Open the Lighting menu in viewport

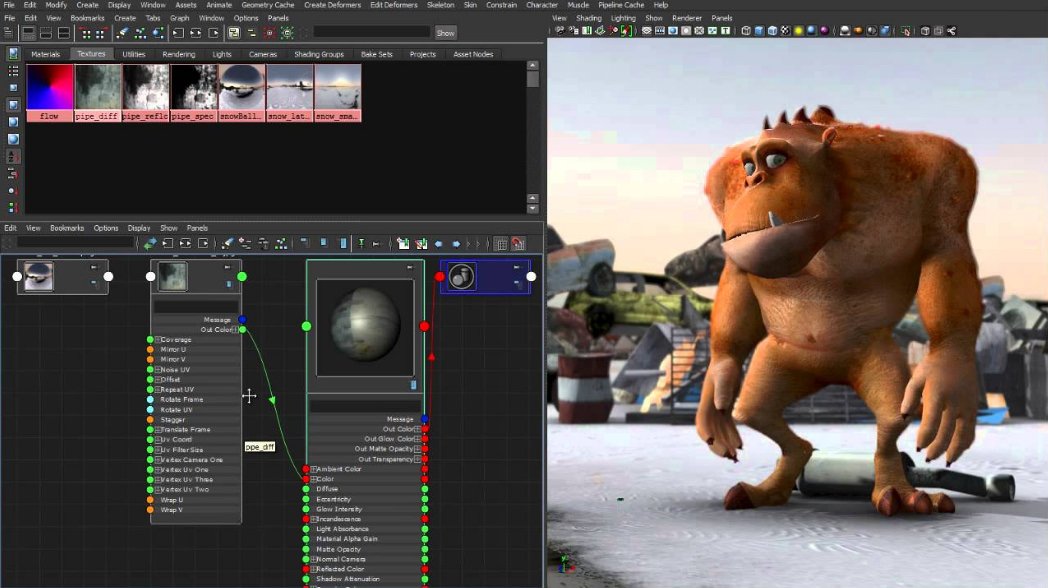623,18
